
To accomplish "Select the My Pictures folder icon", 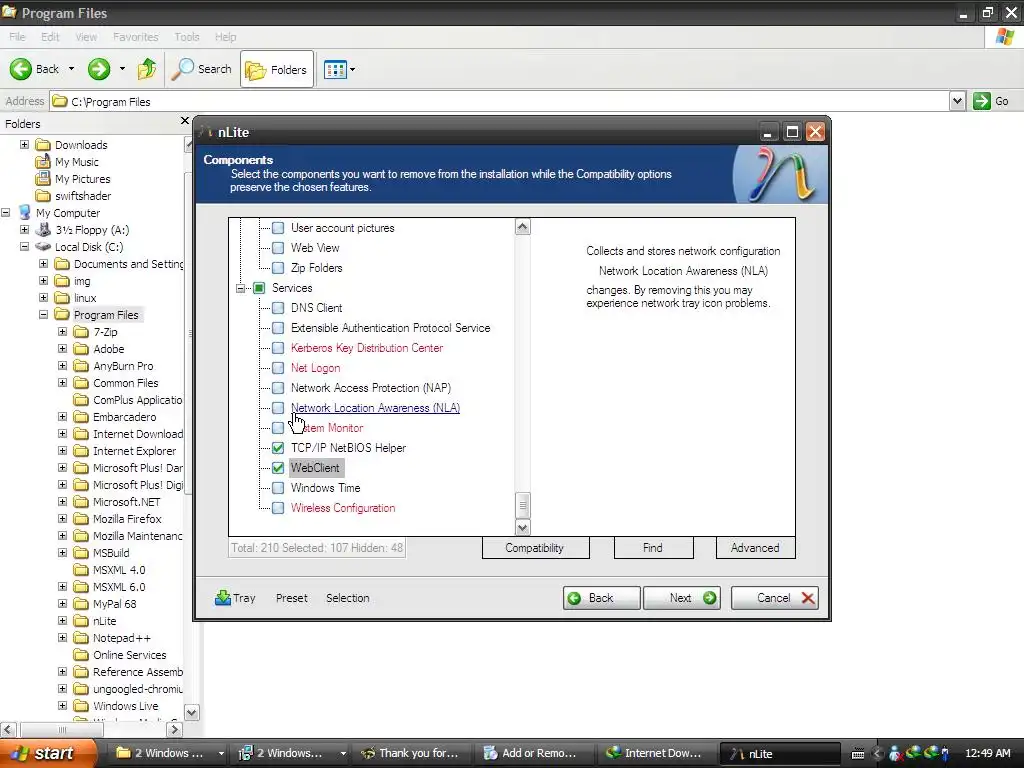I will tap(43, 178).
